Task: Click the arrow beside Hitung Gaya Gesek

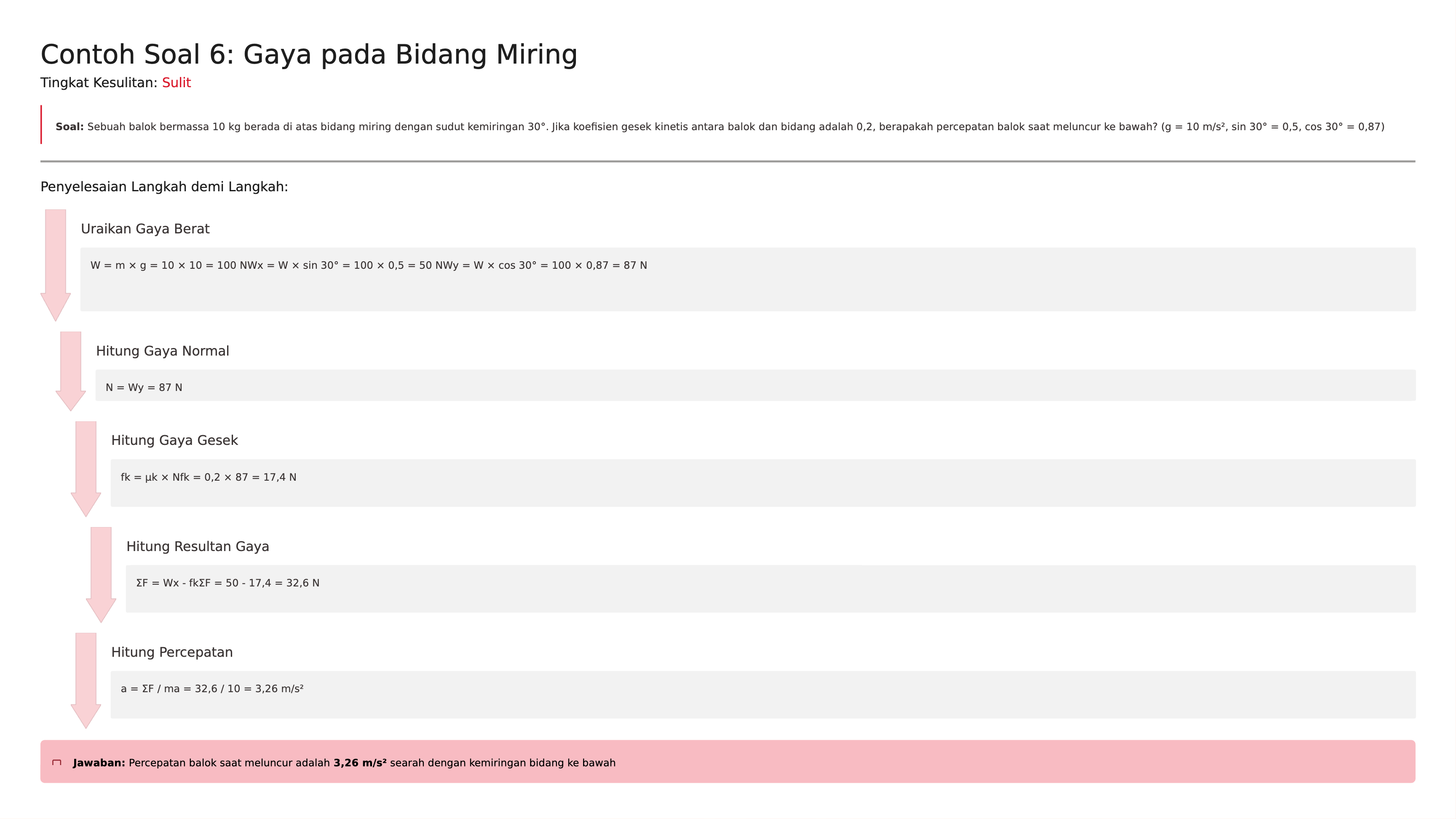Action: point(86,468)
